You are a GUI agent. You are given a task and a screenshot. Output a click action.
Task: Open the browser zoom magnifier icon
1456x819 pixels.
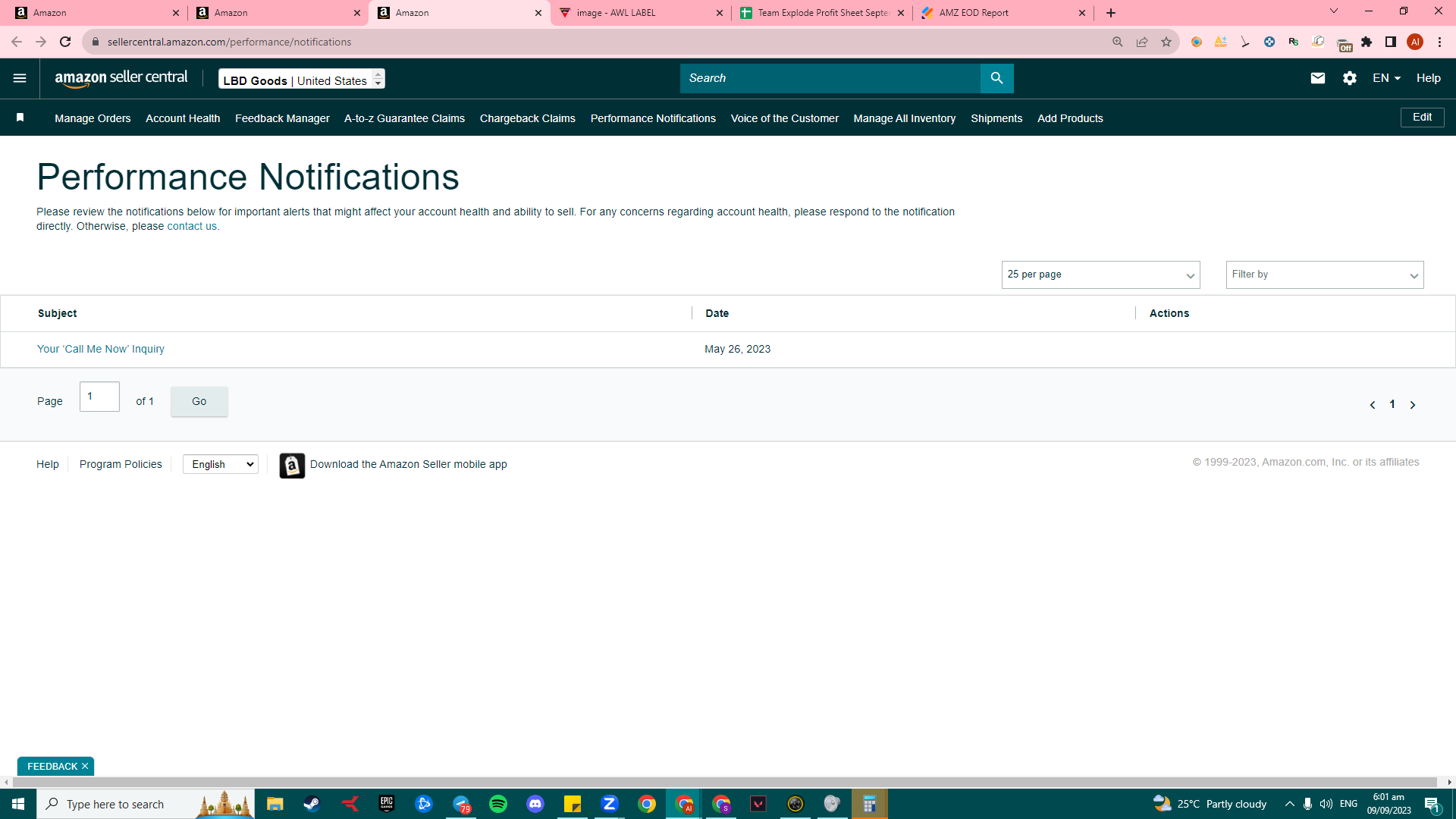pos(1118,42)
